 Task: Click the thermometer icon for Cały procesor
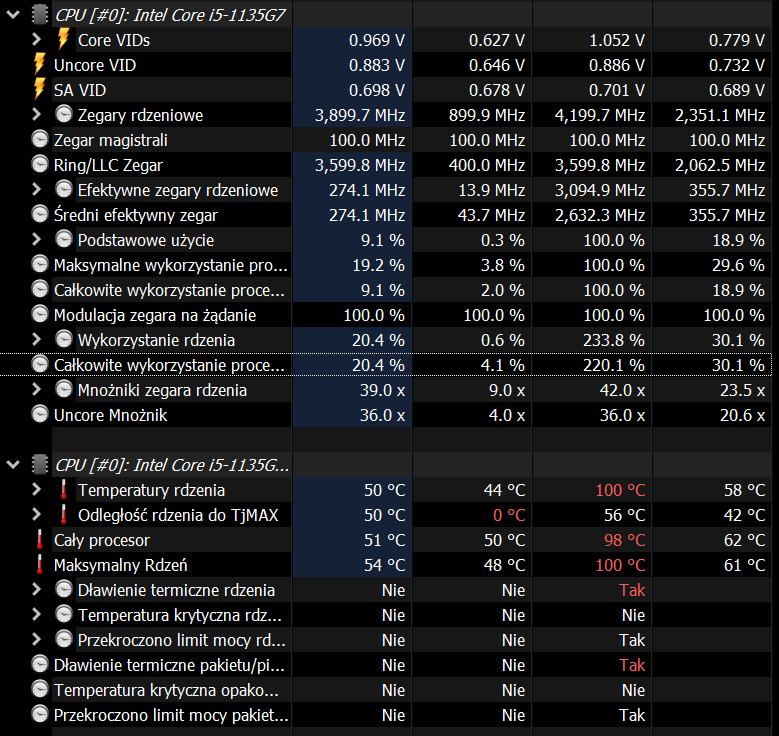39,540
